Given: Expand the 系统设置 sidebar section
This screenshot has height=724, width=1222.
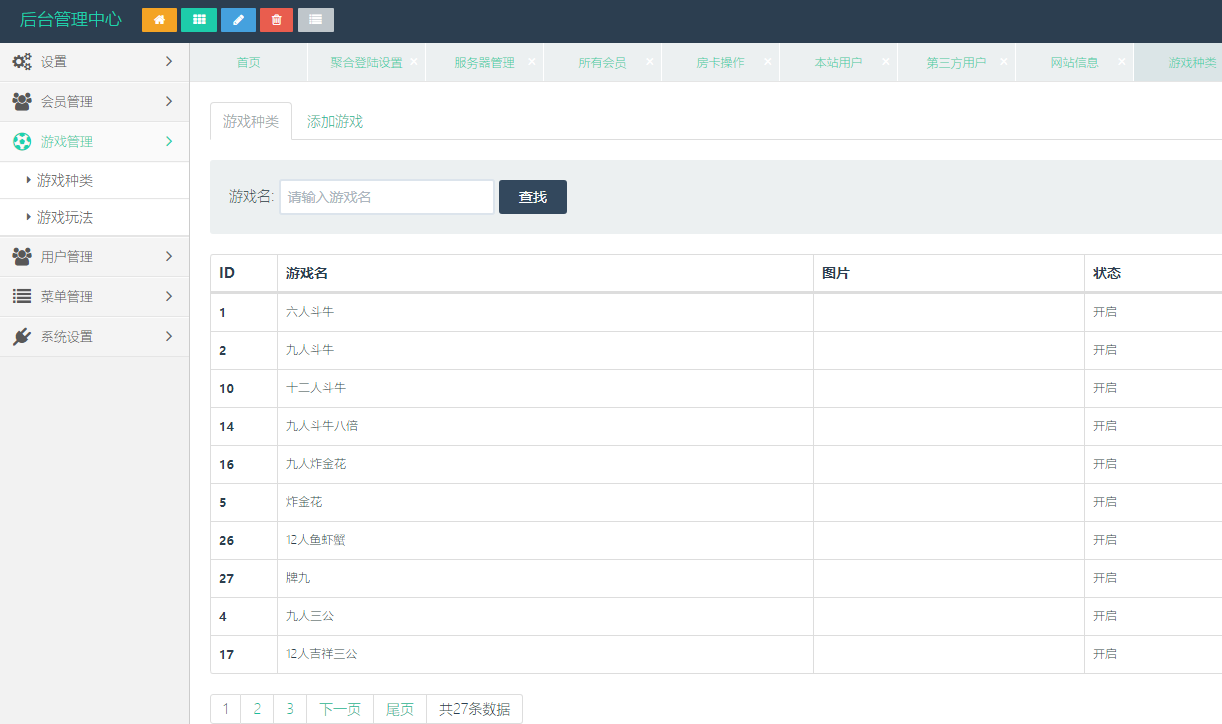Looking at the screenshot, I should [94, 337].
